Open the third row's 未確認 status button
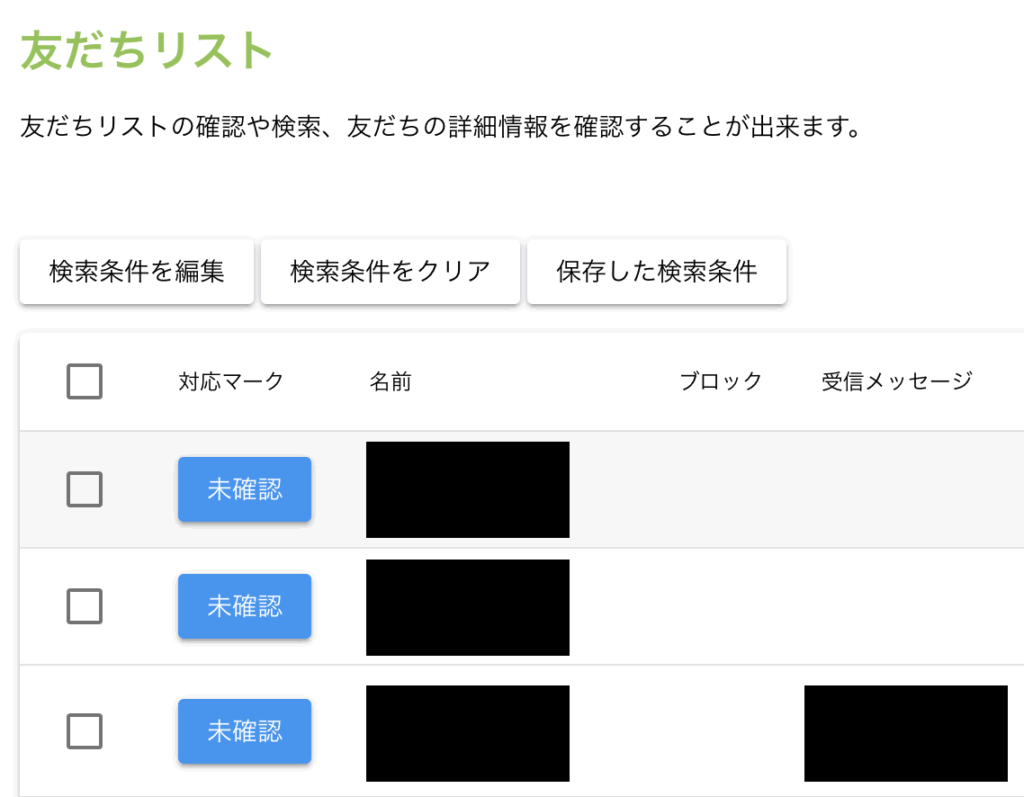Image resolution: width=1024 pixels, height=797 pixels. click(x=244, y=731)
